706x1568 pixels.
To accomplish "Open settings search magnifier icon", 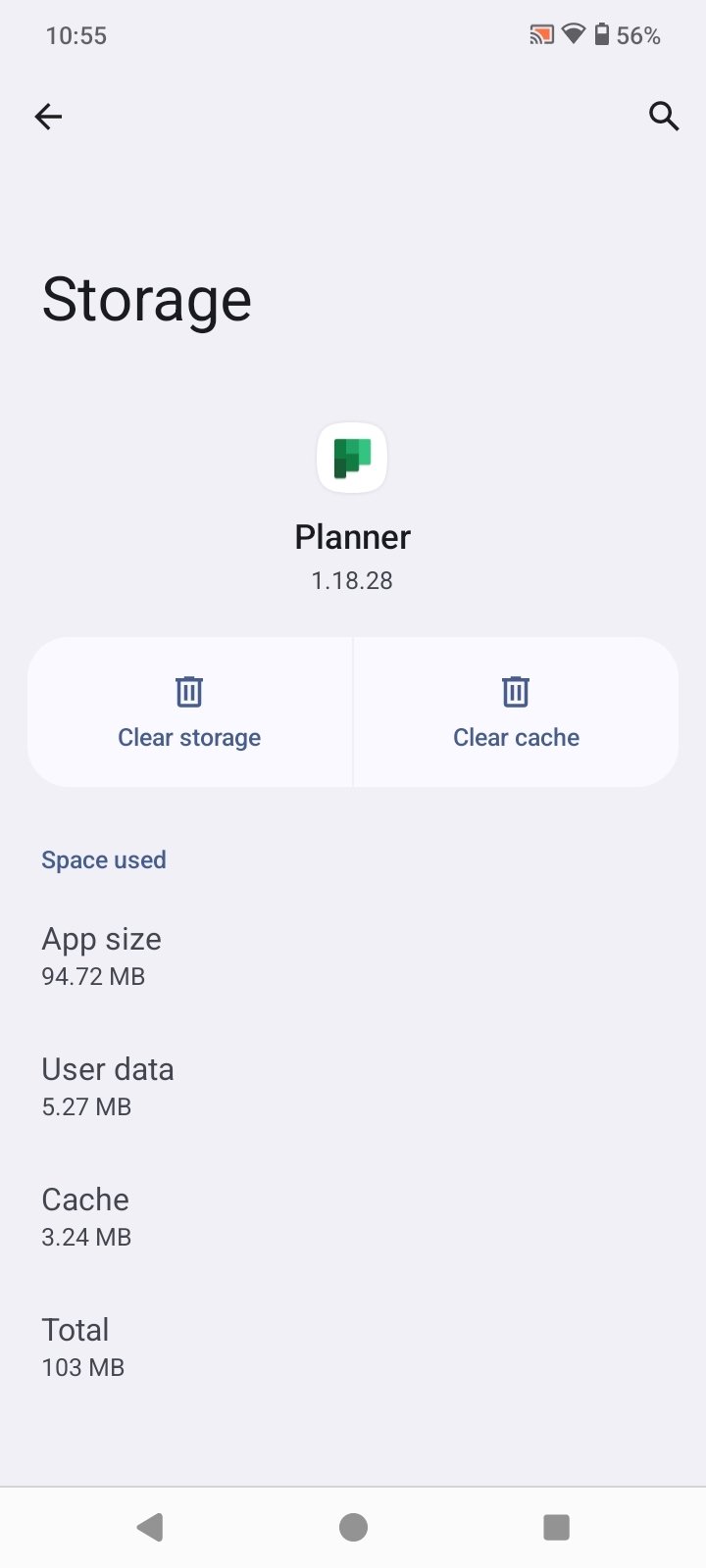I will point(664,117).
